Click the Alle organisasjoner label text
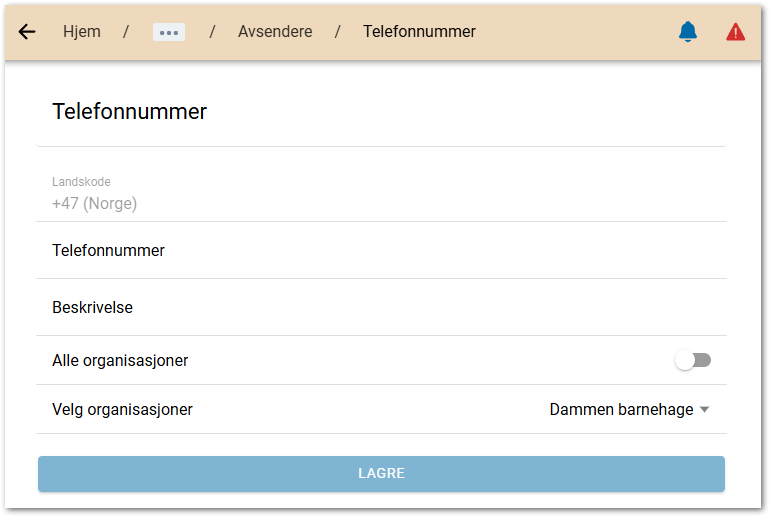The image size is (770, 517). [120, 360]
